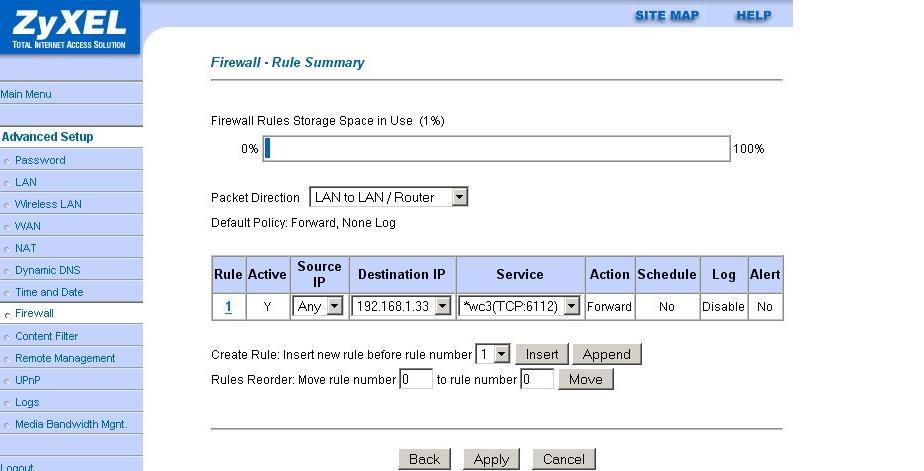The image size is (924, 471).
Task: Open rule 1 link in table
Action: [x=228, y=307]
